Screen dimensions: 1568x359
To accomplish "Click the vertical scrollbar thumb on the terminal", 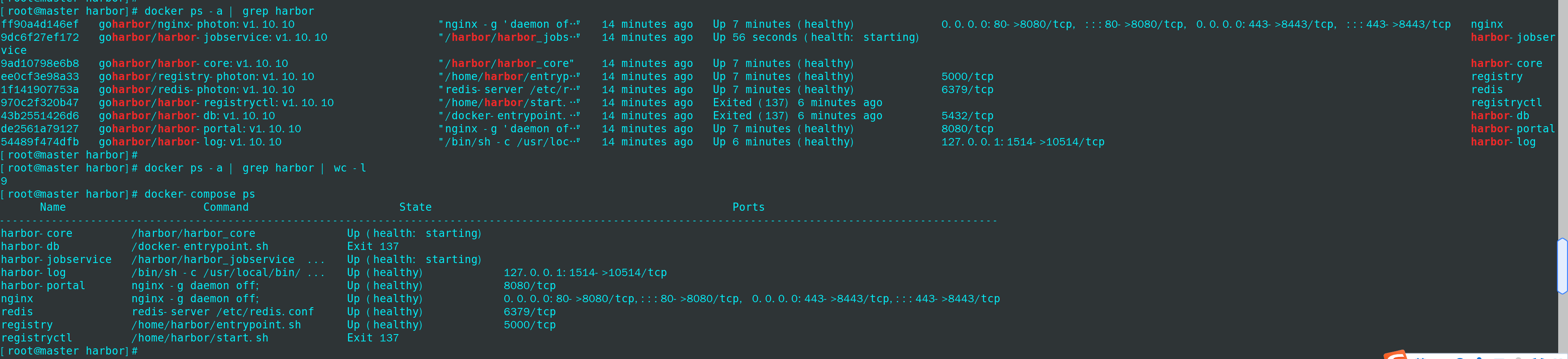I will click(x=1563, y=266).
